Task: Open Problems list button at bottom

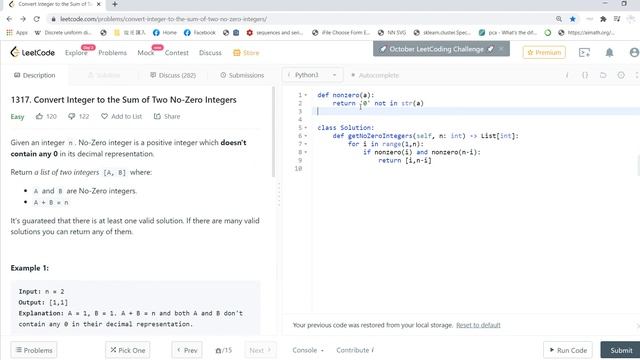Action: [34, 350]
